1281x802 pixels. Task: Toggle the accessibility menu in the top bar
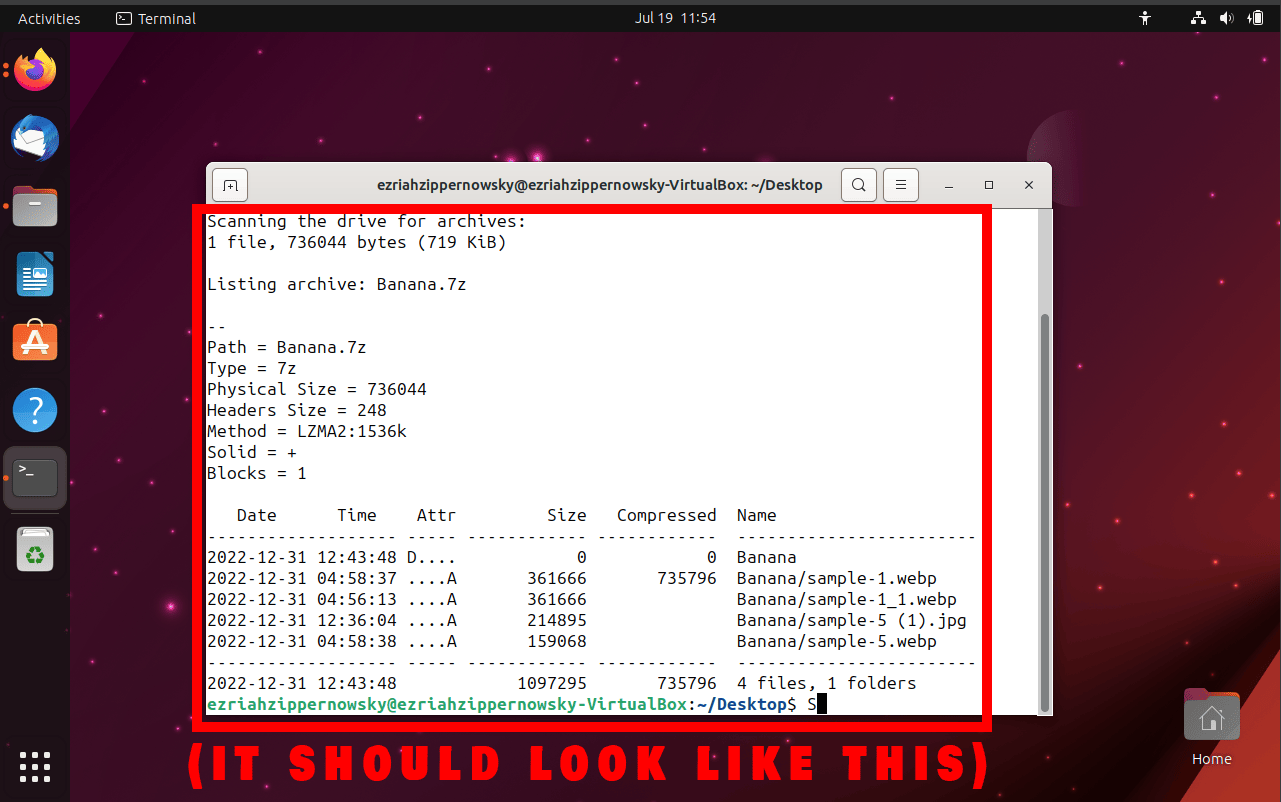coord(1144,17)
